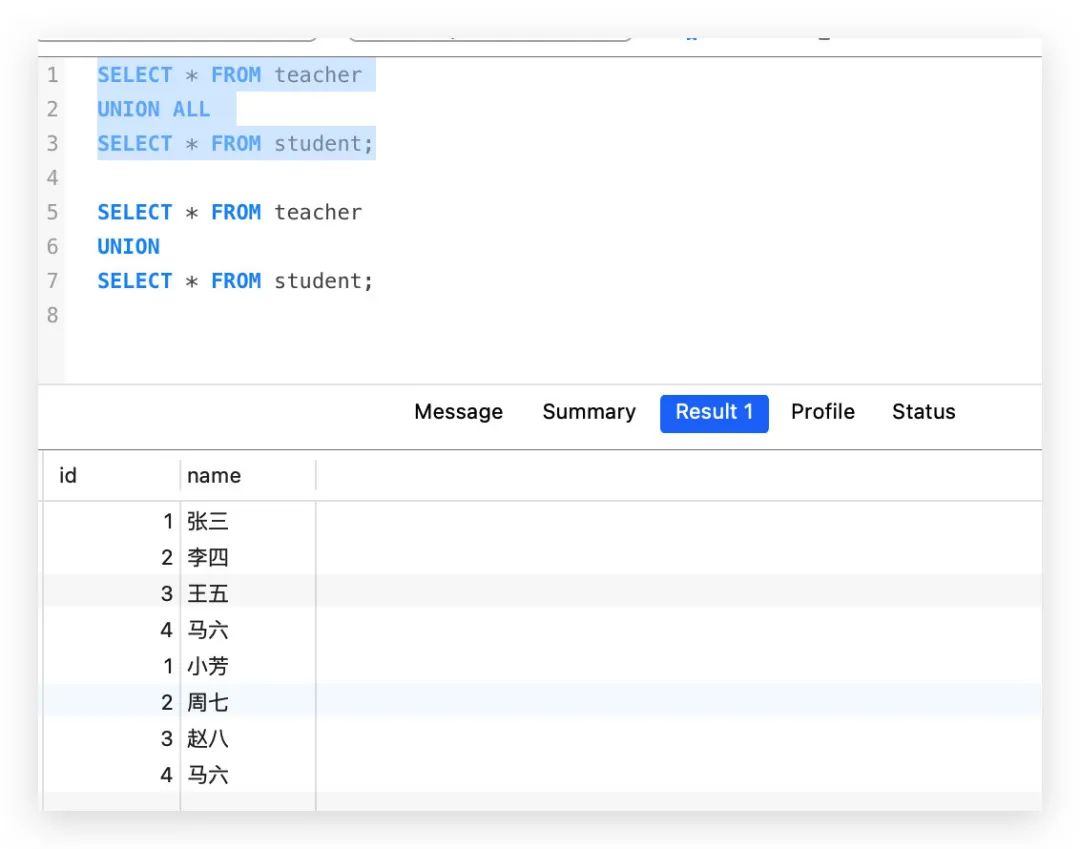This screenshot has width=1080, height=849.
Task: Select the 赵八 result cell
Action: (208, 739)
